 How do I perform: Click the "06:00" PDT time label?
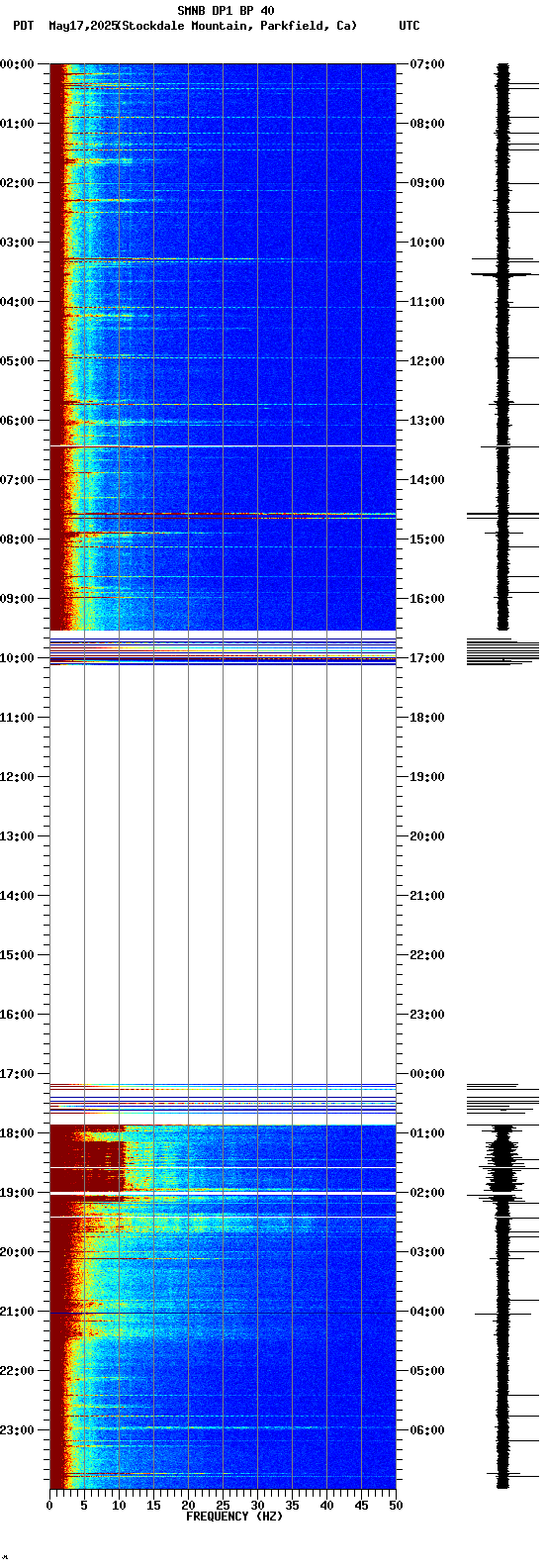pos(17,421)
